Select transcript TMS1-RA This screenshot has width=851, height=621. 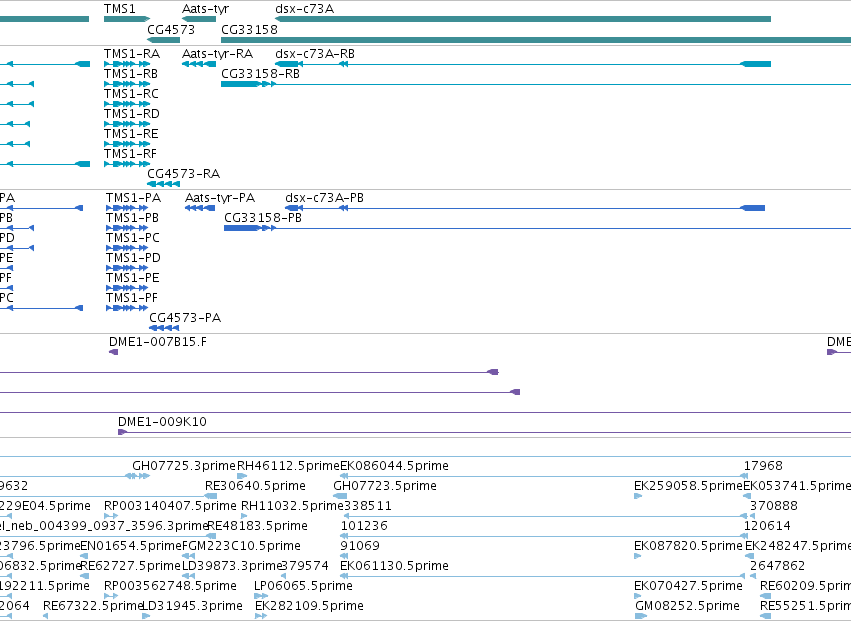[127, 64]
